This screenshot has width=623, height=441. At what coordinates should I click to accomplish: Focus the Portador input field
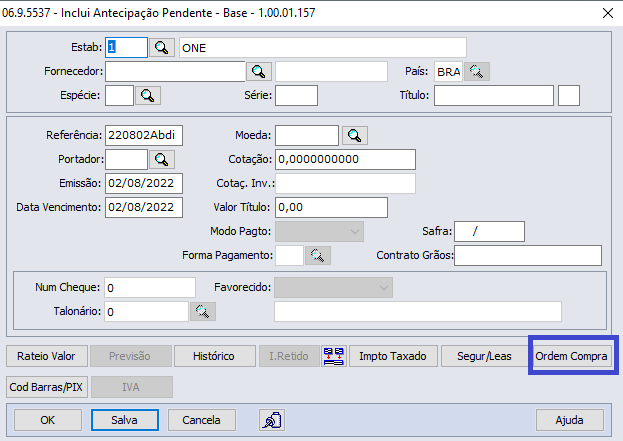[126, 159]
